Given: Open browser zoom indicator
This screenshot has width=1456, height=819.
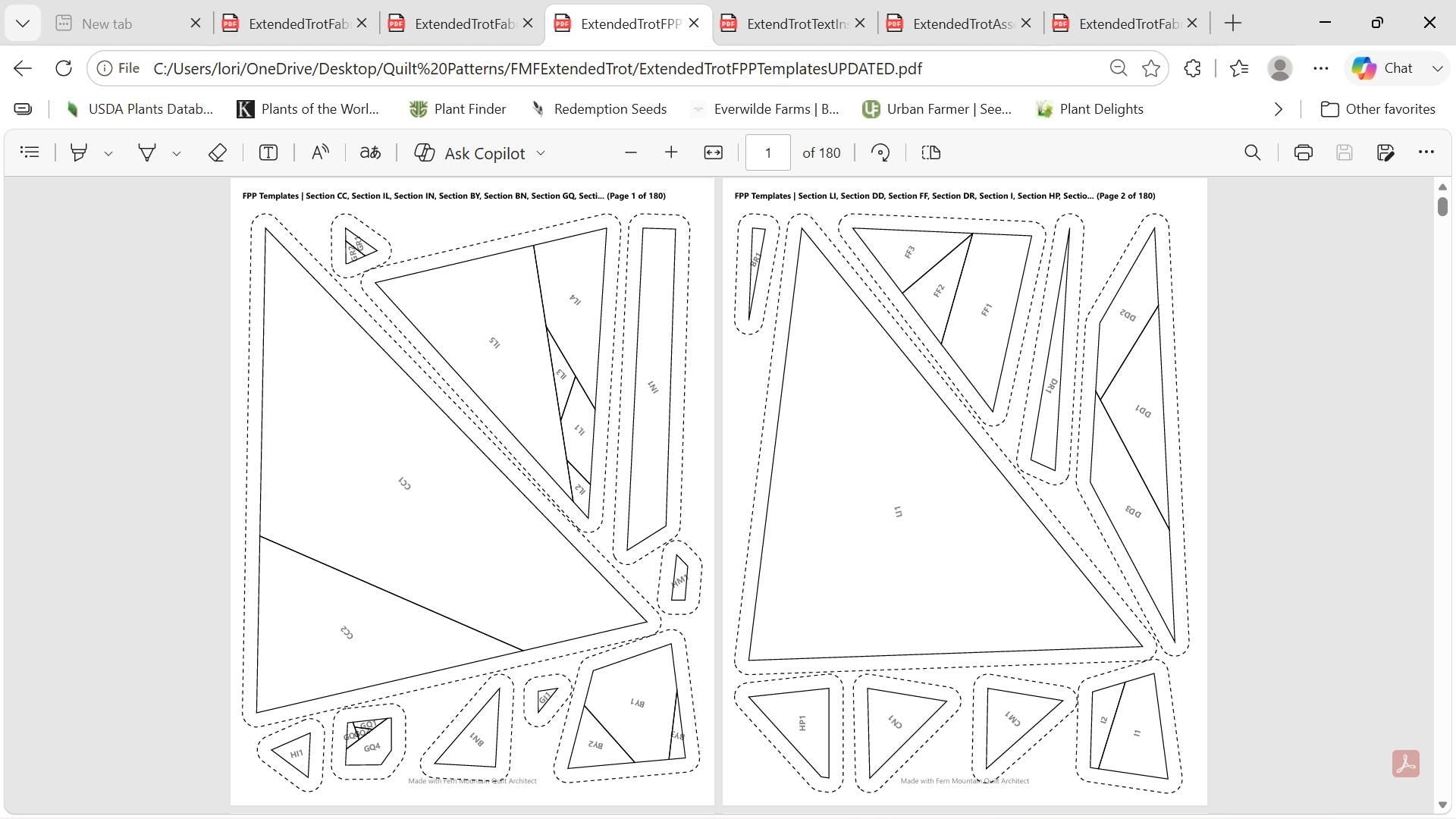Looking at the screenshot, I should pyautogui.click(x=1118, y=68).
